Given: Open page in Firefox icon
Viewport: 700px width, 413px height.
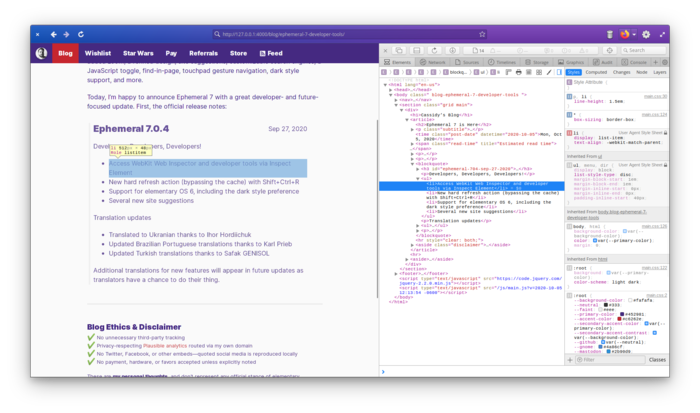Looking at the screenshot, I should tap(625, 34).
